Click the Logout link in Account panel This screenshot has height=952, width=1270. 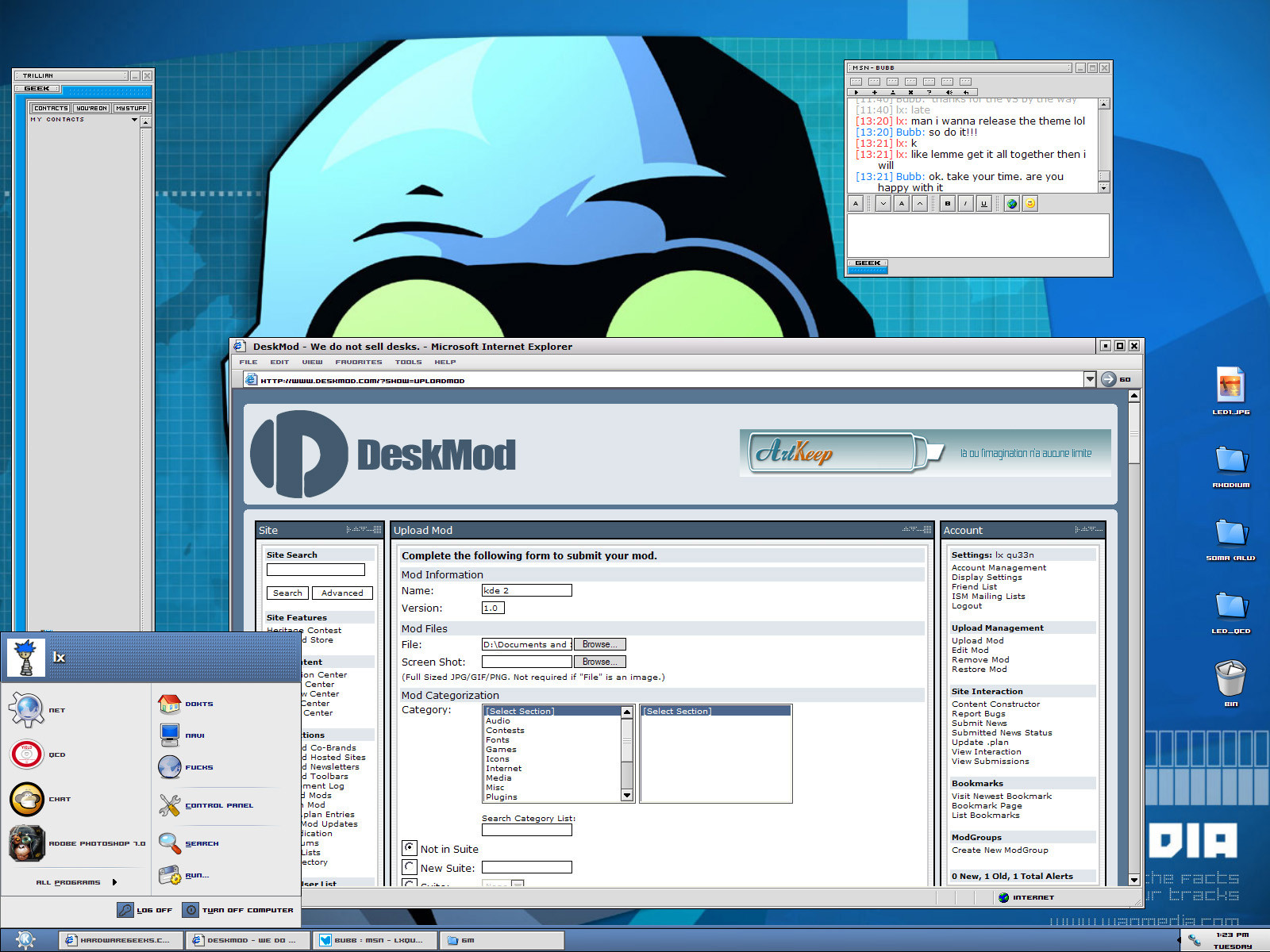pos(967,605)
